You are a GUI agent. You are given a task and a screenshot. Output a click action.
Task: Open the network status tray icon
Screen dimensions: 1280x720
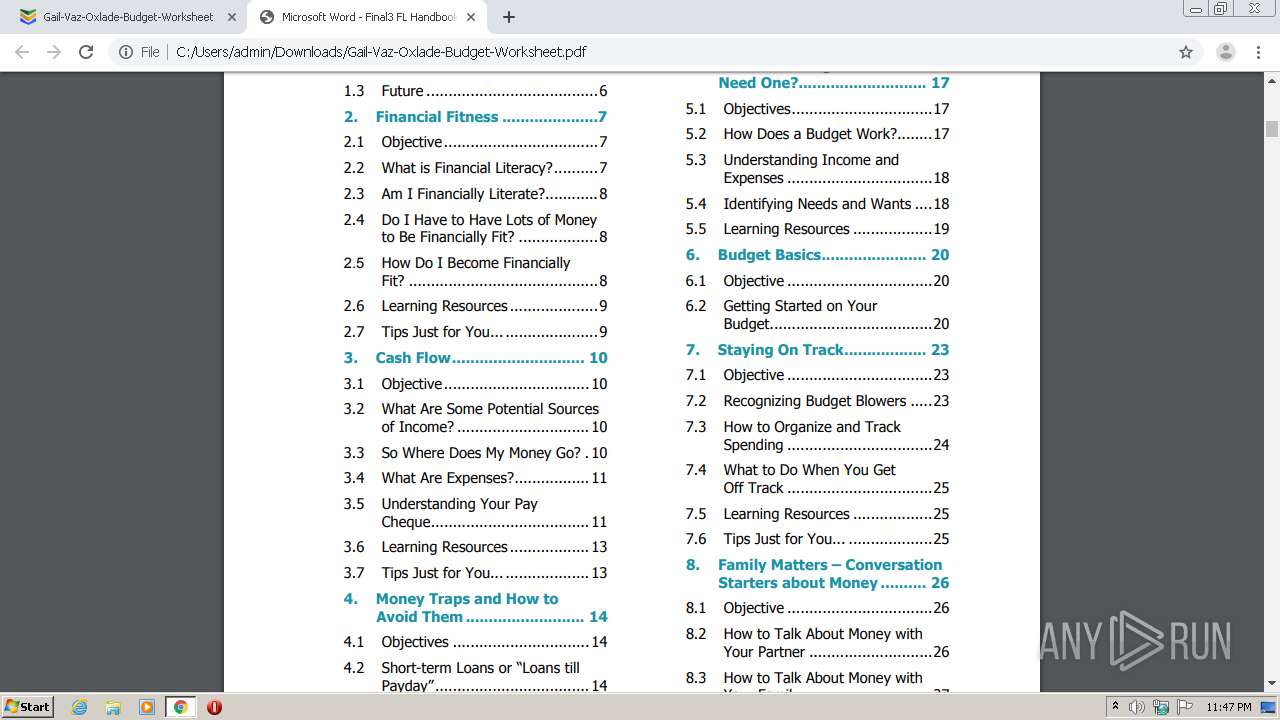tap(1161, 707)
